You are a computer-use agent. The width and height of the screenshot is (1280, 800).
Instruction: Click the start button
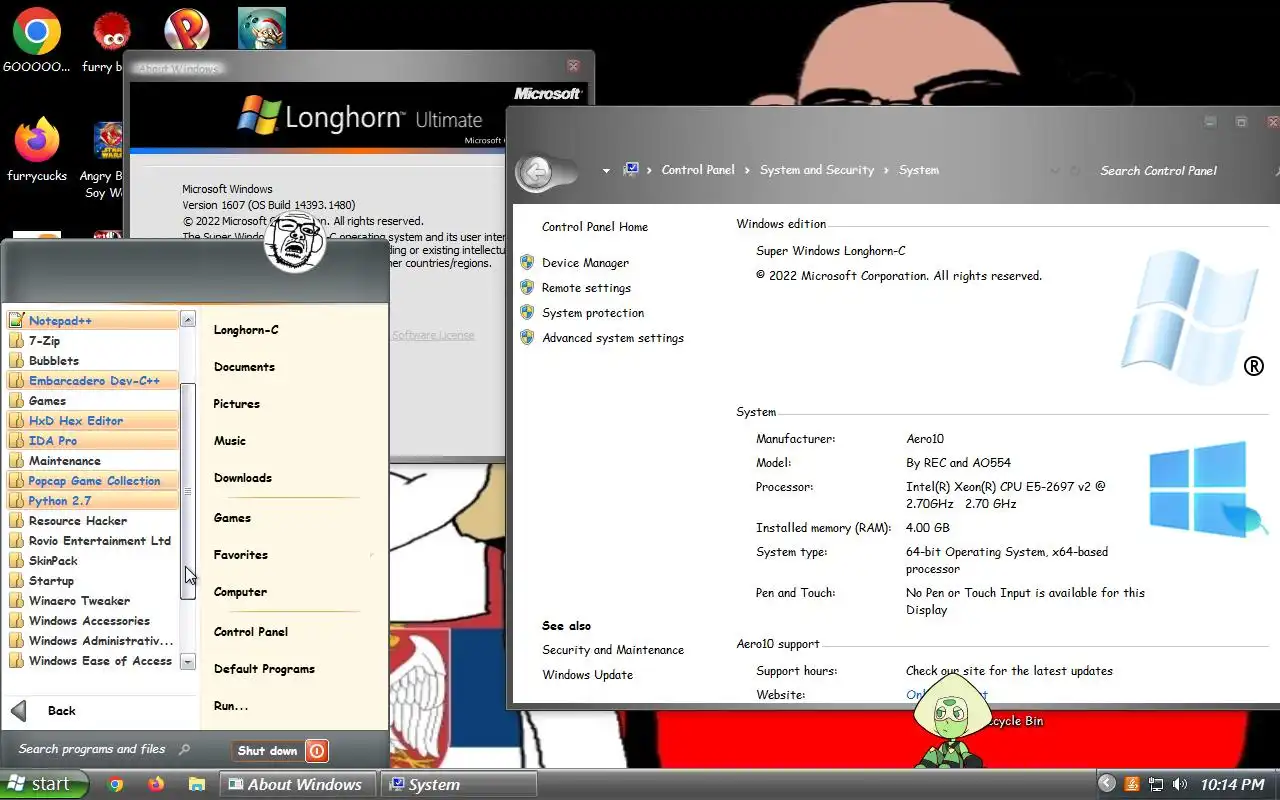pos(44,784)
